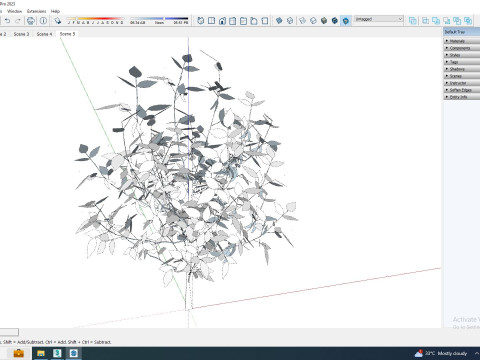Screen dimensions: 480x360
Task: Adjust the shadow time of day slider
Action: click(x=159, y=19)
